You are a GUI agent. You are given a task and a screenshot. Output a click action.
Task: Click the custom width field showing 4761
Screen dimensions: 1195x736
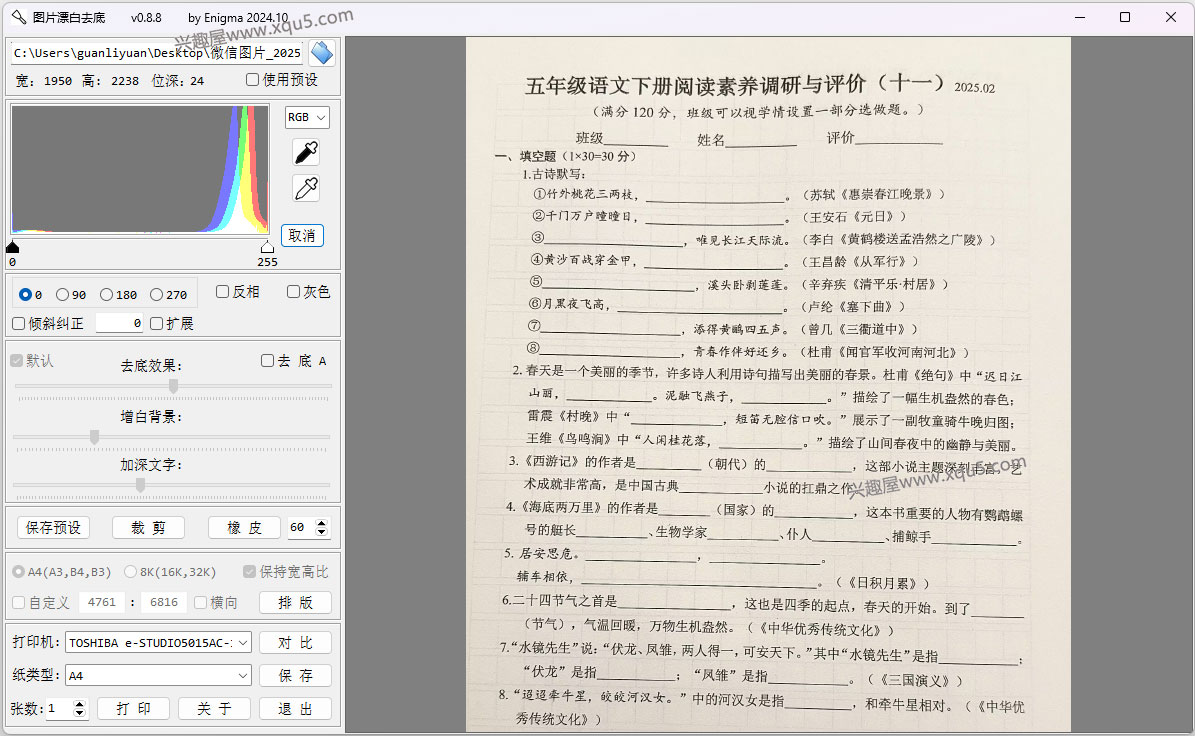point(102,603)
